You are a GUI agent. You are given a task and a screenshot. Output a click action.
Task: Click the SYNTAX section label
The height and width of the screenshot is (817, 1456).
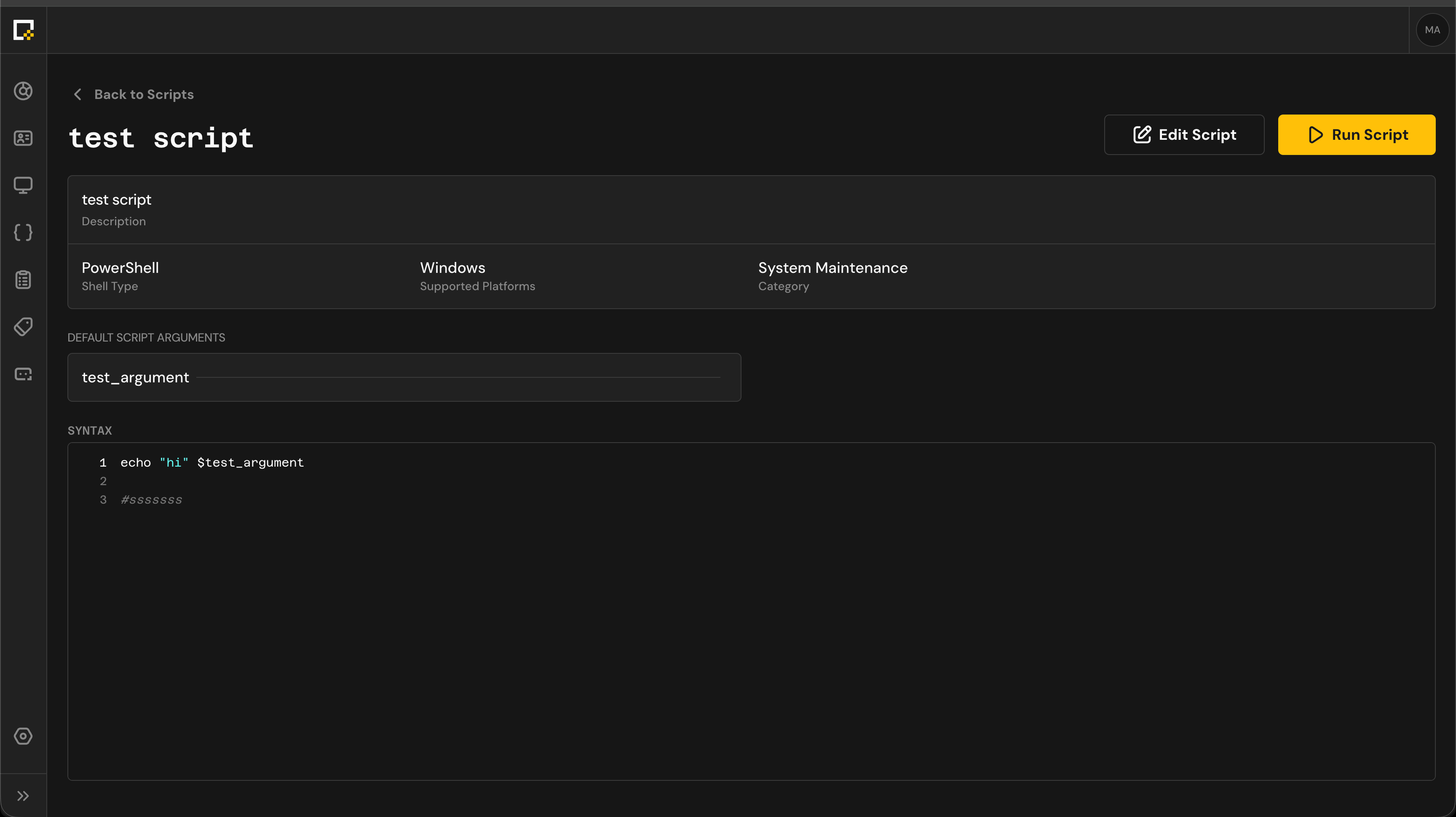coord(90,430)
